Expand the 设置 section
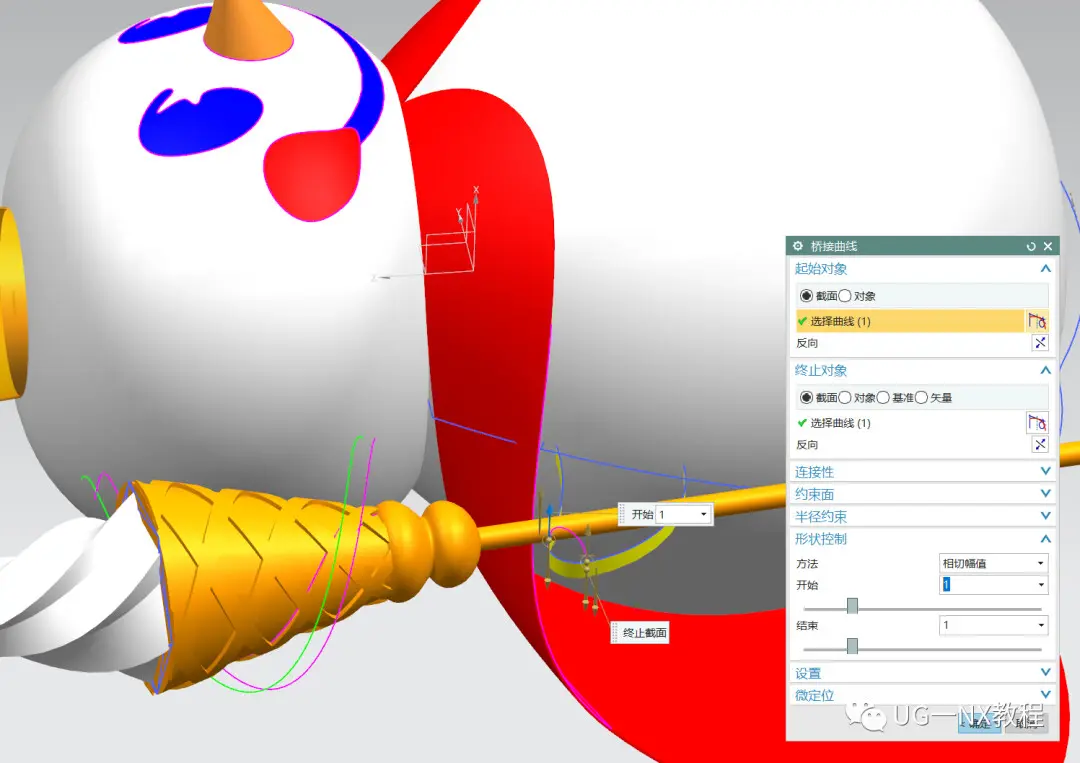 tap(1046, 673)
